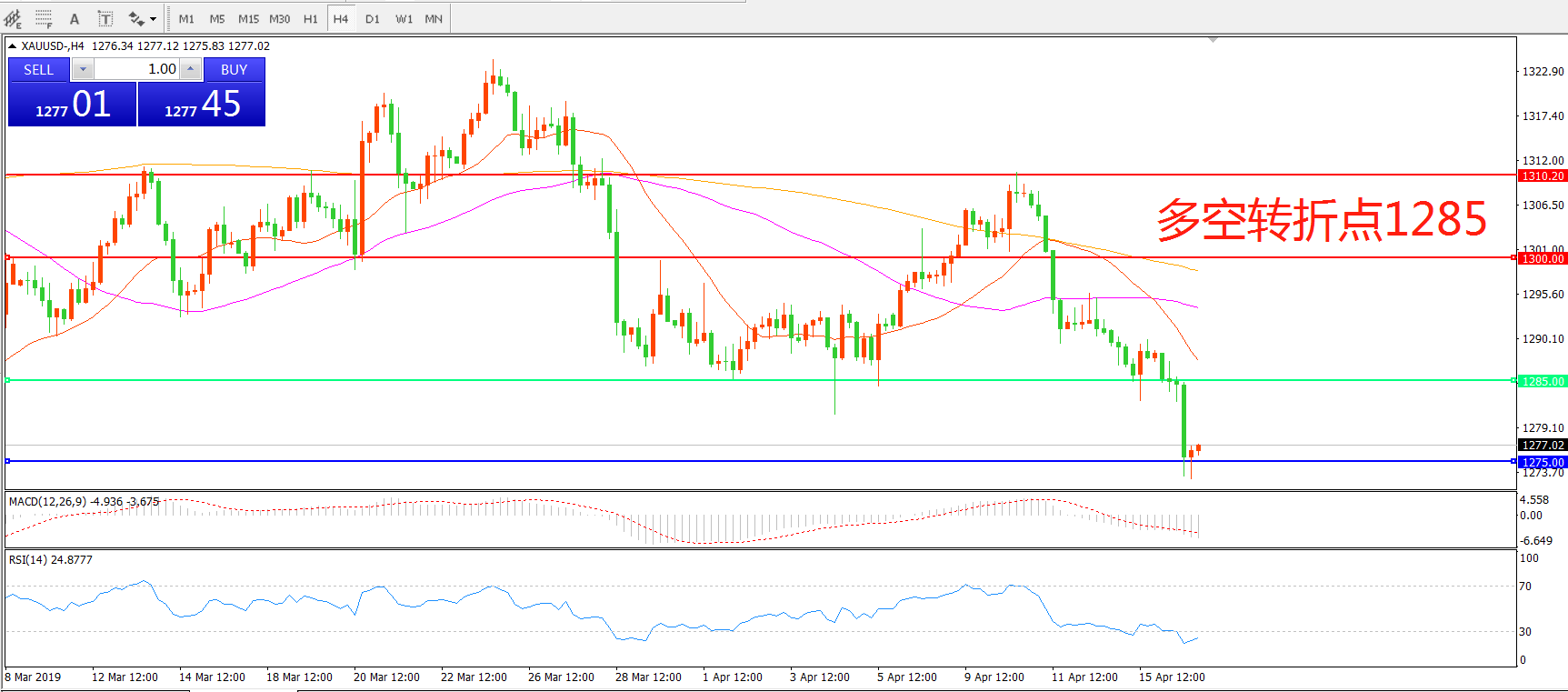Click the chart shift triangle marker
1568x692 pixels.
(x=1213, y=40)
